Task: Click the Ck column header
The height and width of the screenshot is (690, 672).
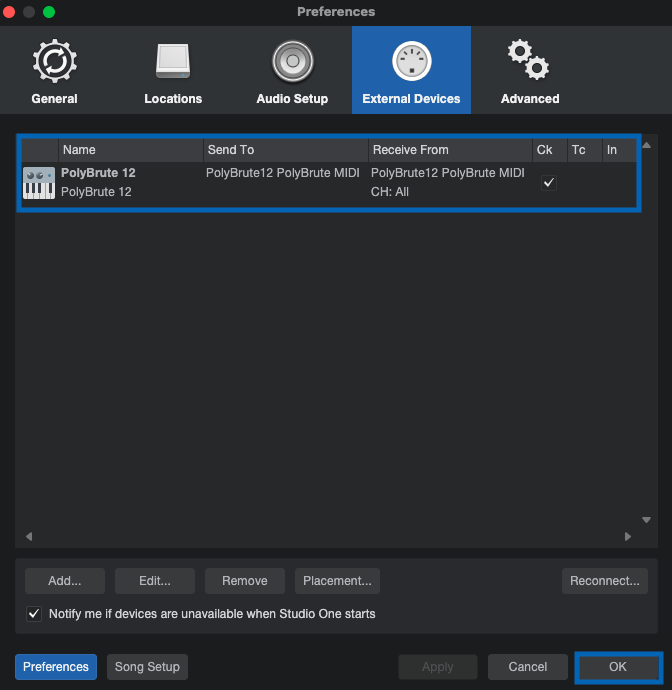Action: (550, 150)
